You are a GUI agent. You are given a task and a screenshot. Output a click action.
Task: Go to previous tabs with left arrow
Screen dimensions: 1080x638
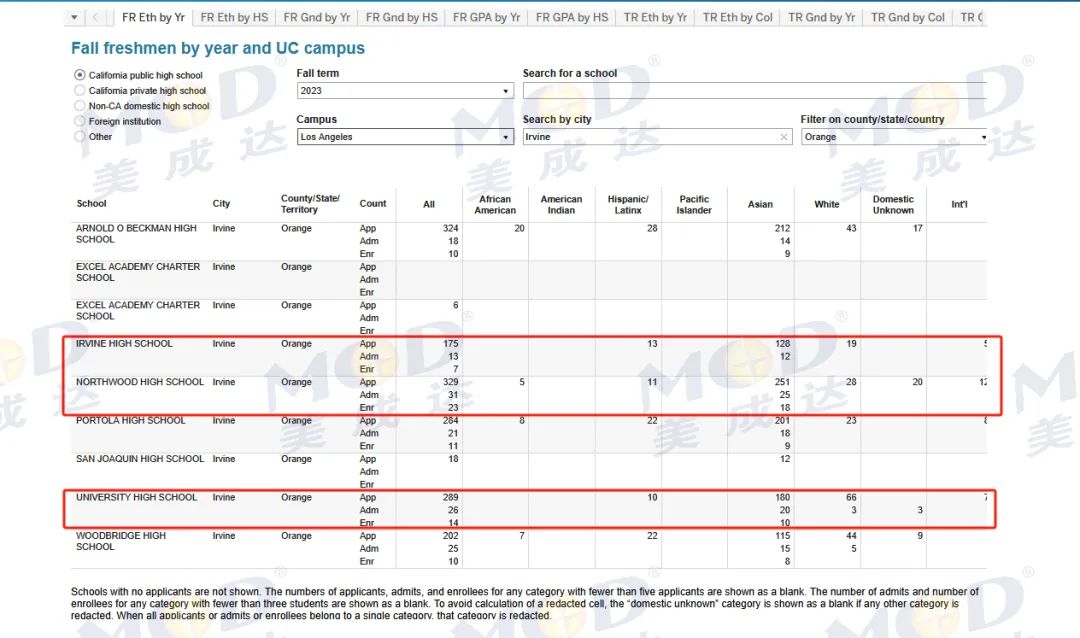95,17
